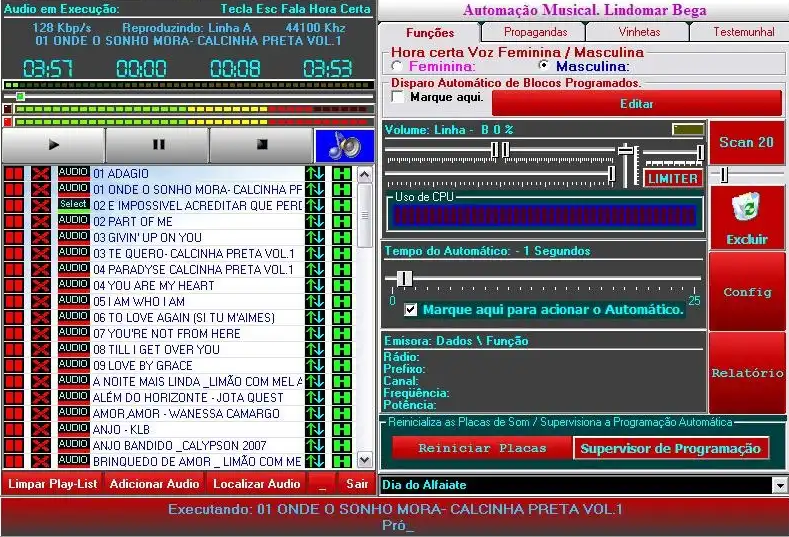This screenshot has width=789, height=537.
Task: Click green H icon for ANJO BANDIDO _CALYPSON 2007
Action: click(x=342, y=445)
